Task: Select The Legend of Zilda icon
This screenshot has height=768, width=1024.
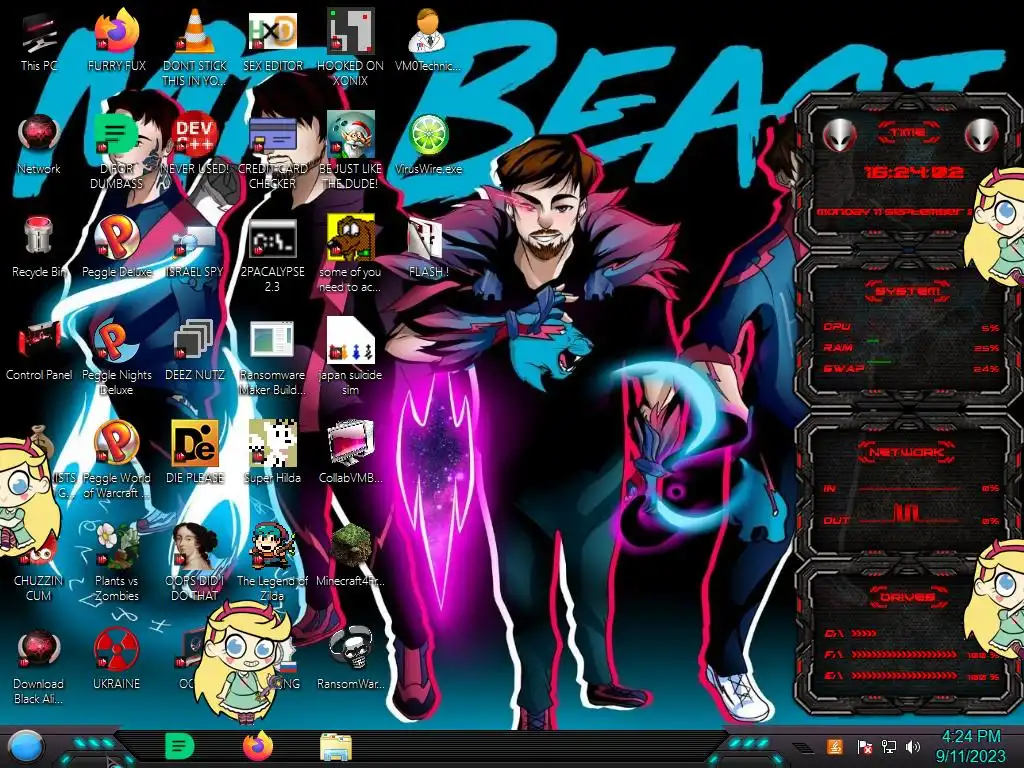Action: point(273,563)
